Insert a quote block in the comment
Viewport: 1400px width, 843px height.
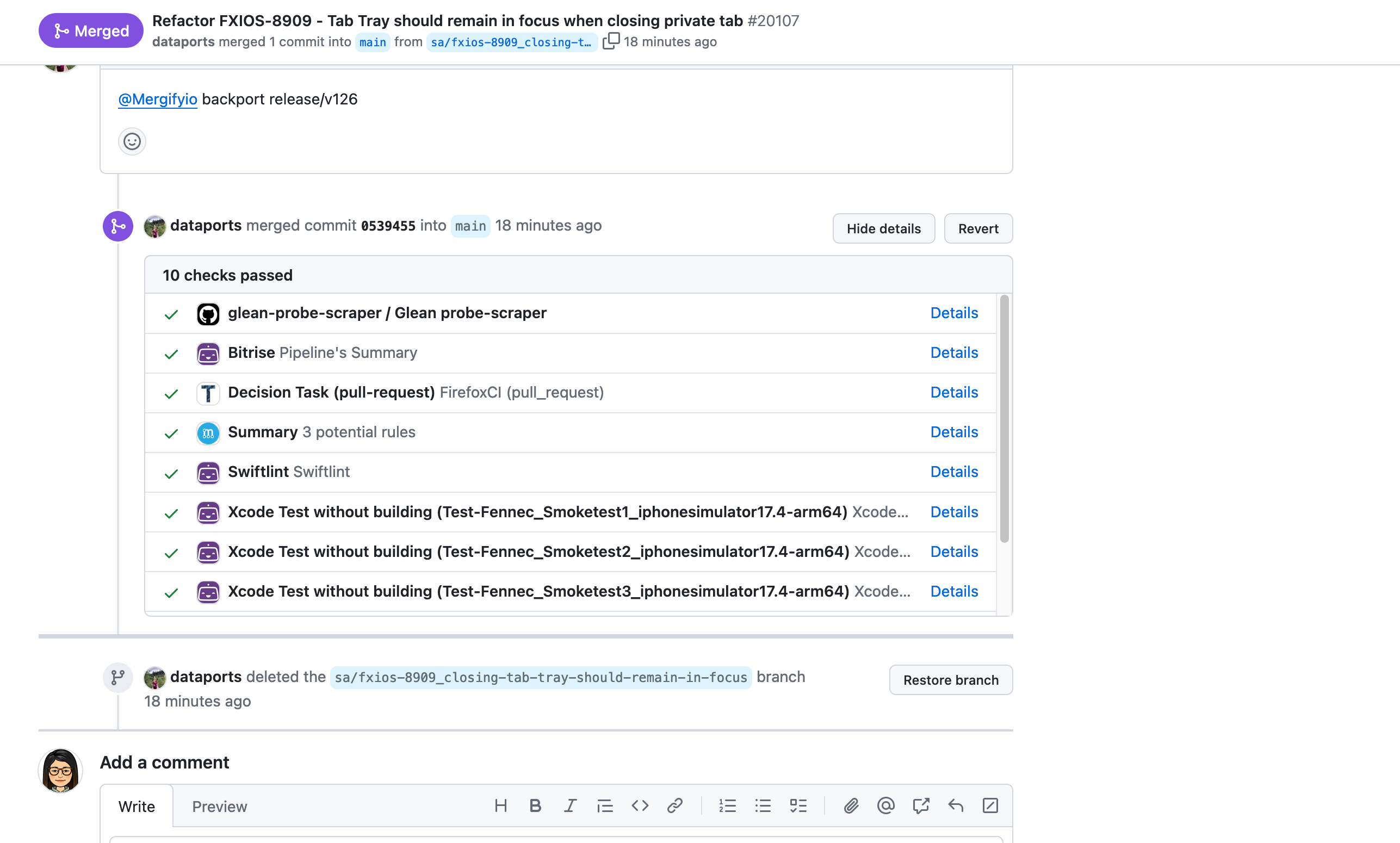click(604, 805)
